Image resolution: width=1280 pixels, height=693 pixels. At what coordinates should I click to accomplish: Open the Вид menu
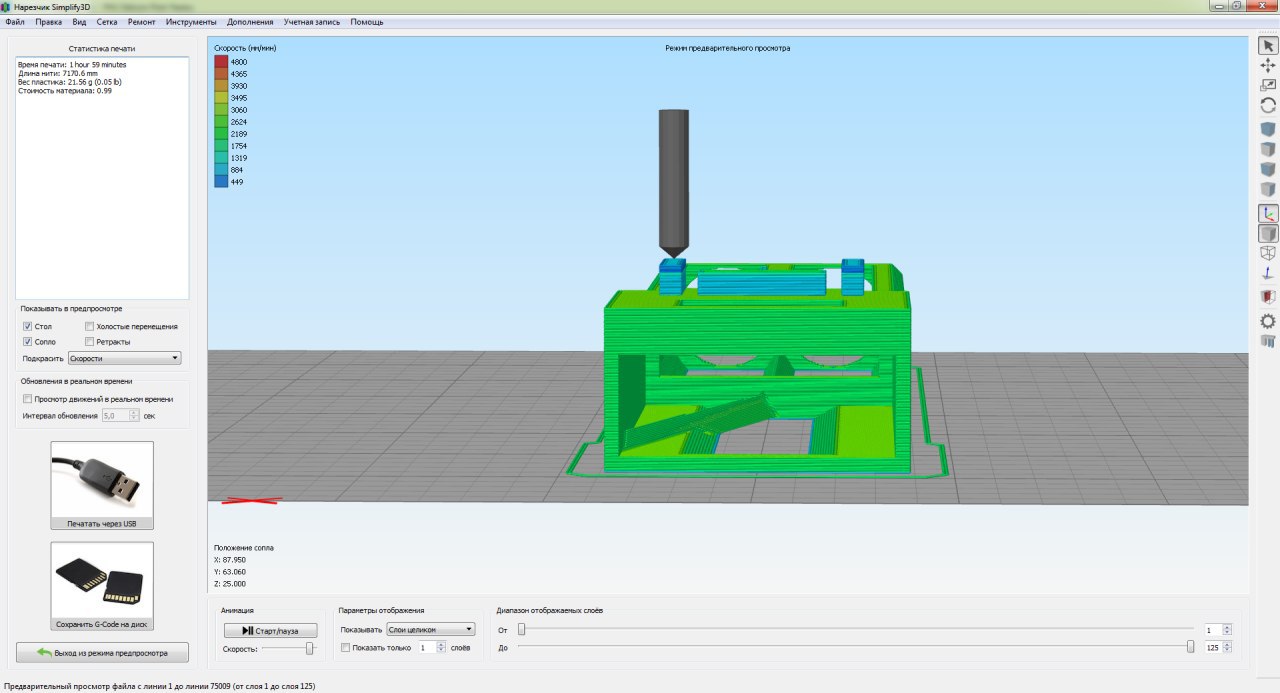(80, 21)
